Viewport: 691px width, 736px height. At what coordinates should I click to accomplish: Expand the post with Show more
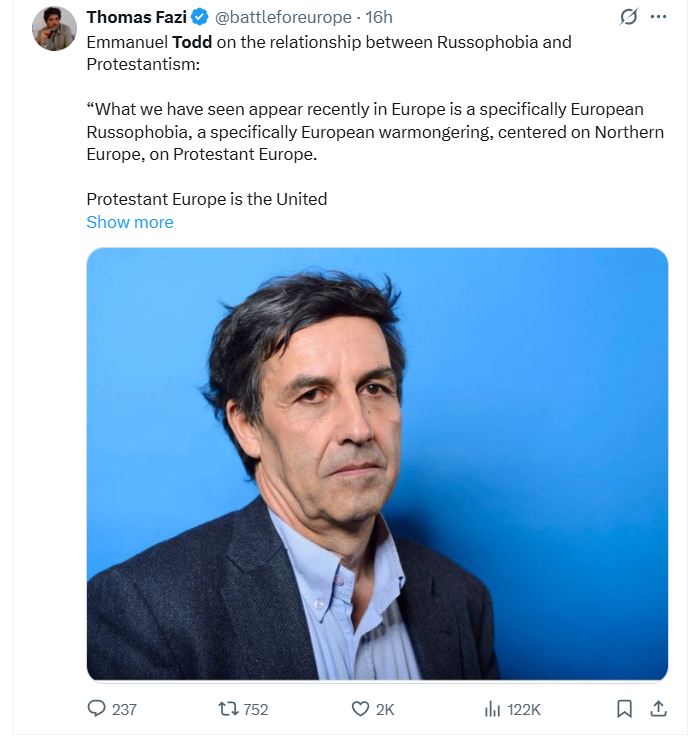click(x=130, y=222)
